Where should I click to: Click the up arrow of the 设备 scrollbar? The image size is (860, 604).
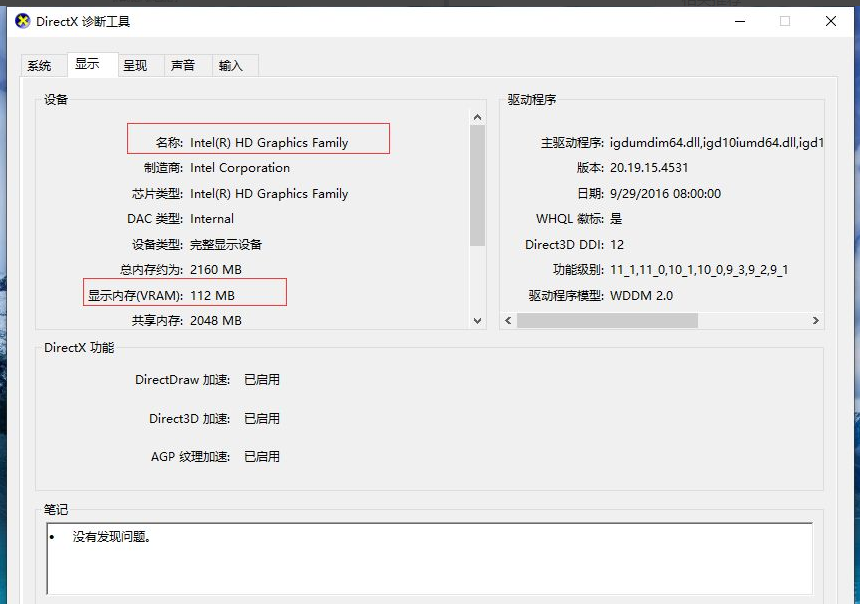coord(478,115)
